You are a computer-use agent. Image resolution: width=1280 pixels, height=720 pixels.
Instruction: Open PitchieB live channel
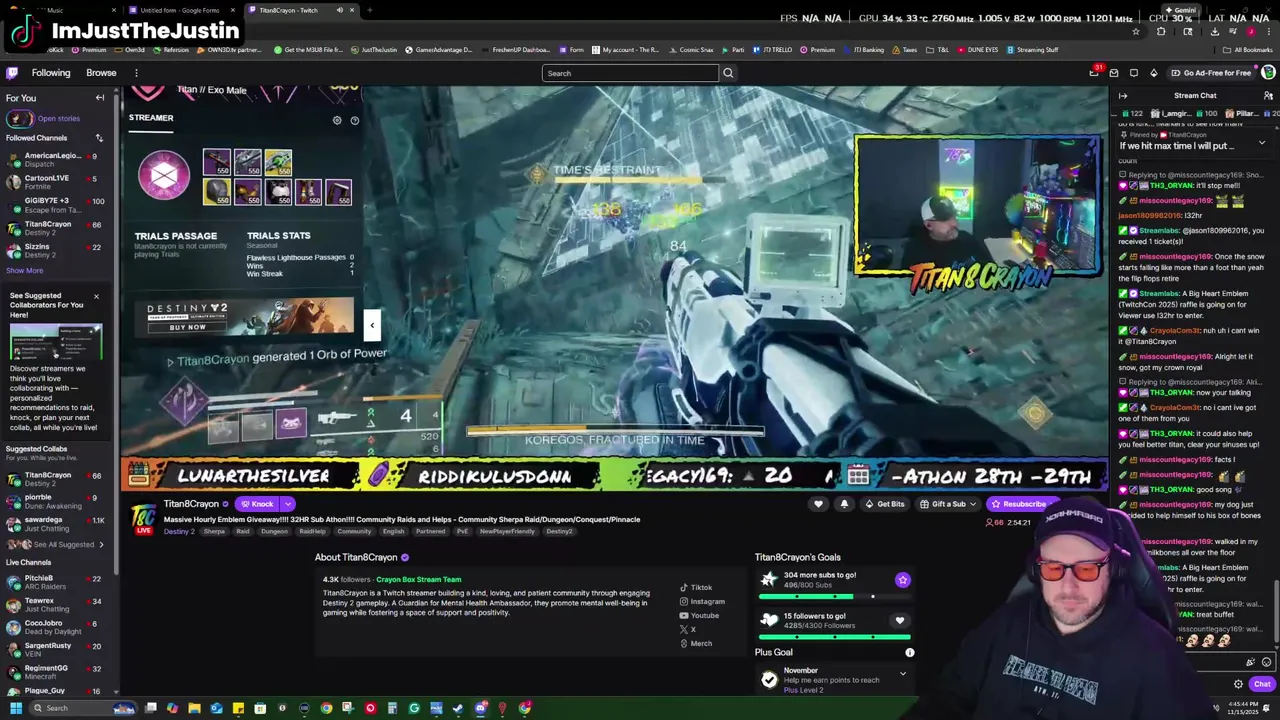[54, 583]
